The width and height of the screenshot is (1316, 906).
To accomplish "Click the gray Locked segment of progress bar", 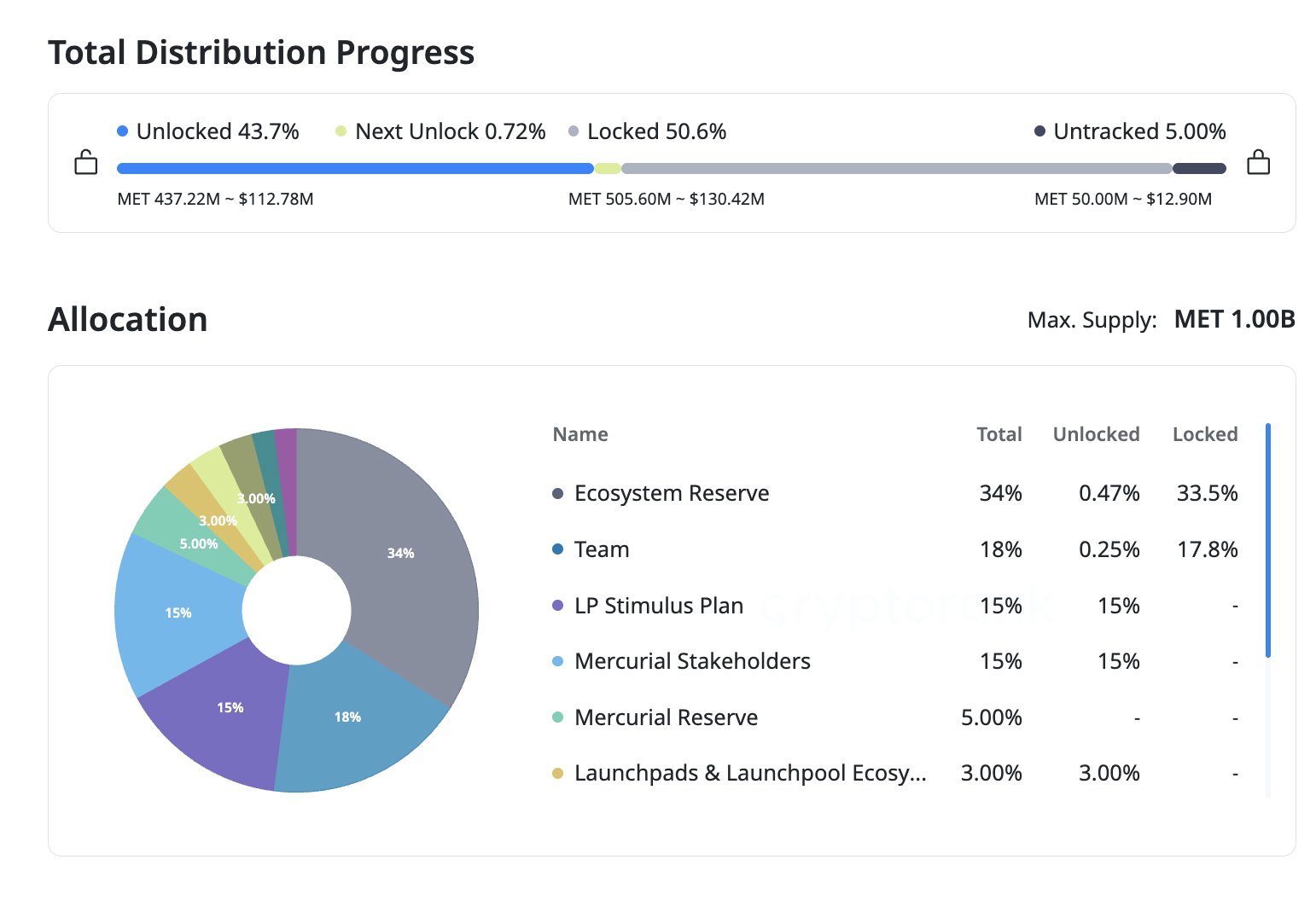I will [896, 169].
